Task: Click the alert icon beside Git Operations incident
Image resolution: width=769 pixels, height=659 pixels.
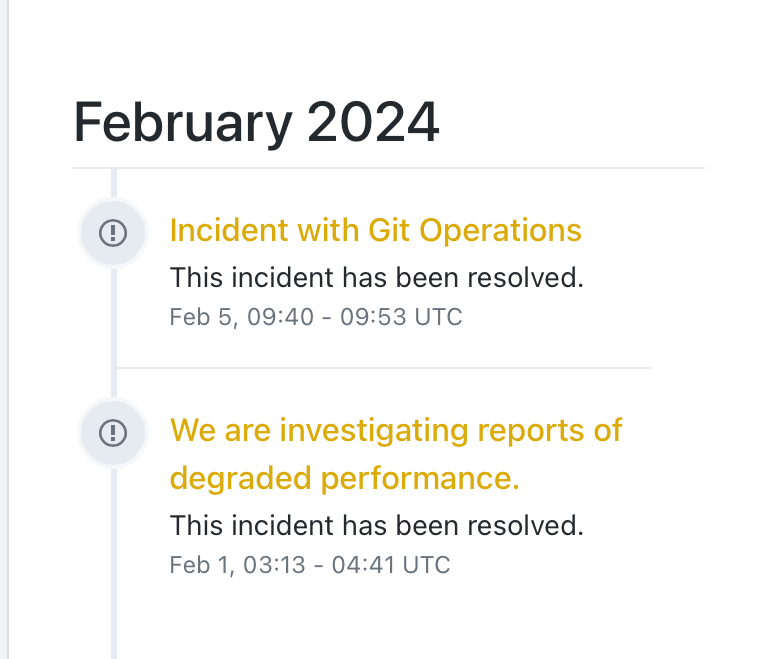Action: [x=114, y=233]
